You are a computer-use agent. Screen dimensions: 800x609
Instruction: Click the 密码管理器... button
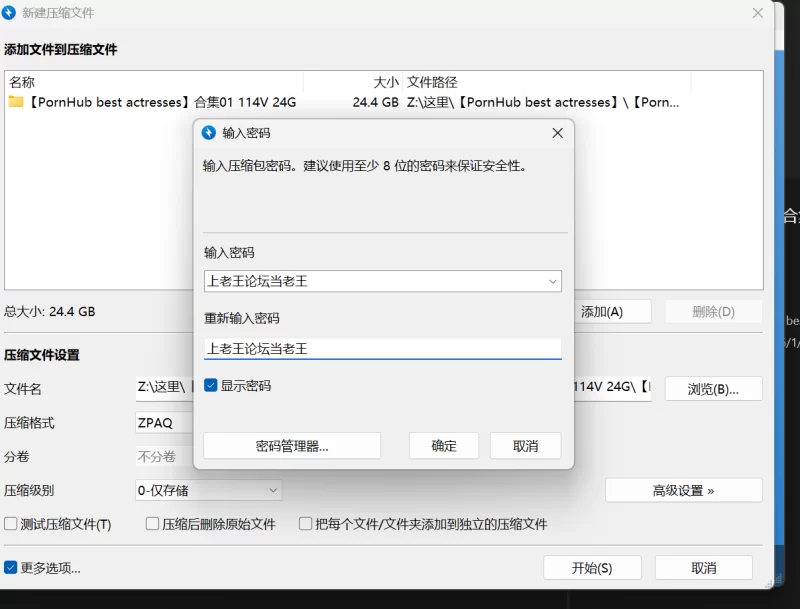coord(292,446)
